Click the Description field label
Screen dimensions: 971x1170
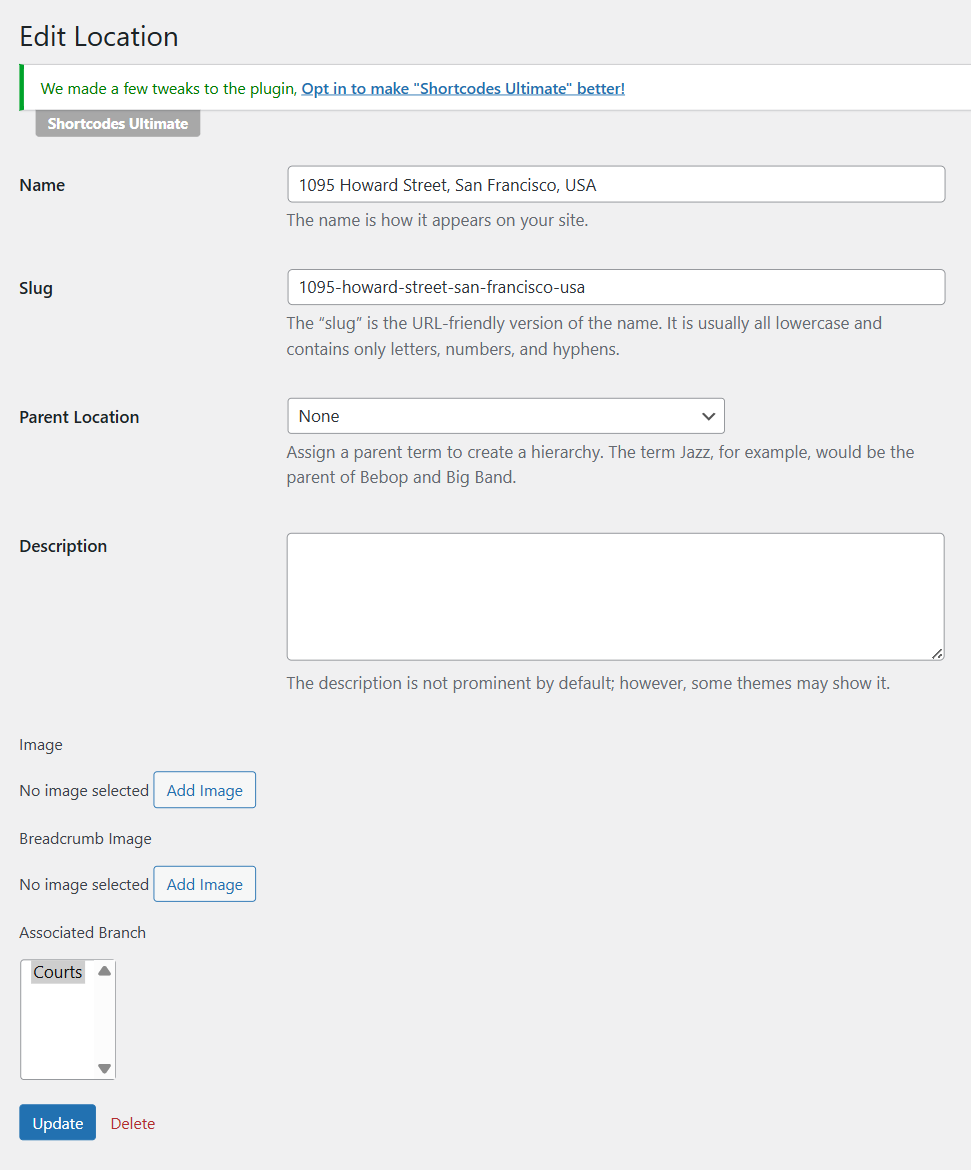coord(63,546)
